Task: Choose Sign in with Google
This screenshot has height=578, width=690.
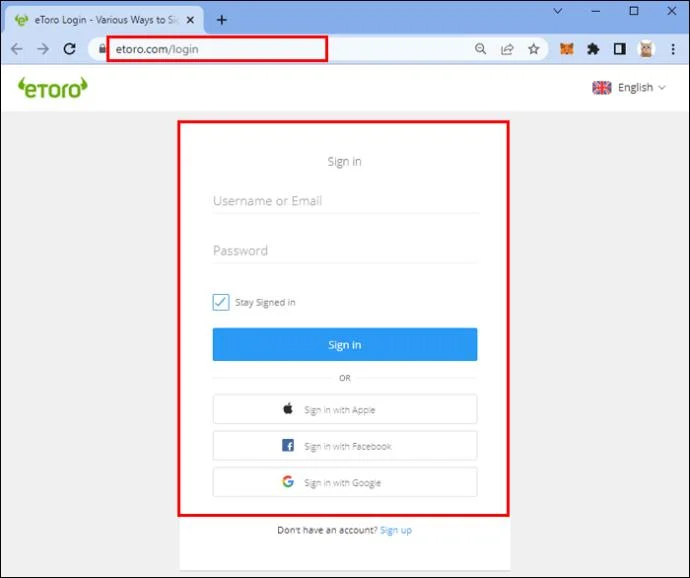Action: (345, 482)
